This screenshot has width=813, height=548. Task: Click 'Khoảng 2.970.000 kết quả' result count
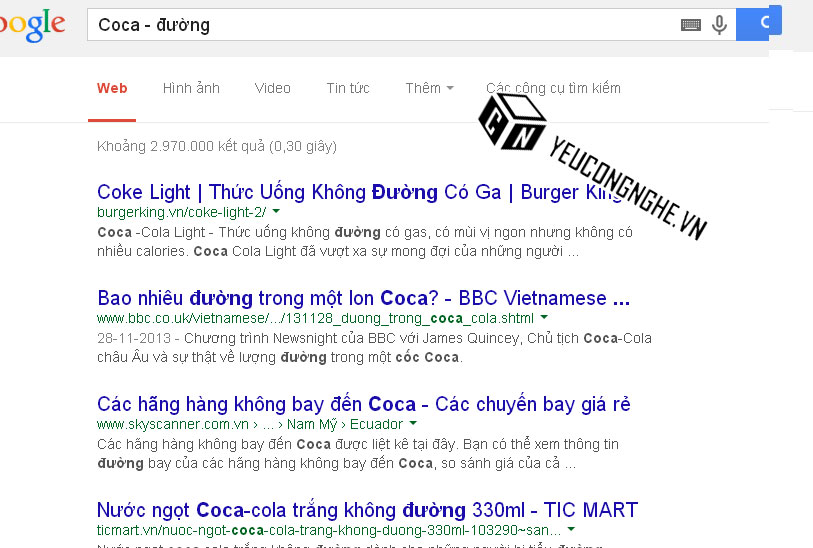[x=217, y=146]
